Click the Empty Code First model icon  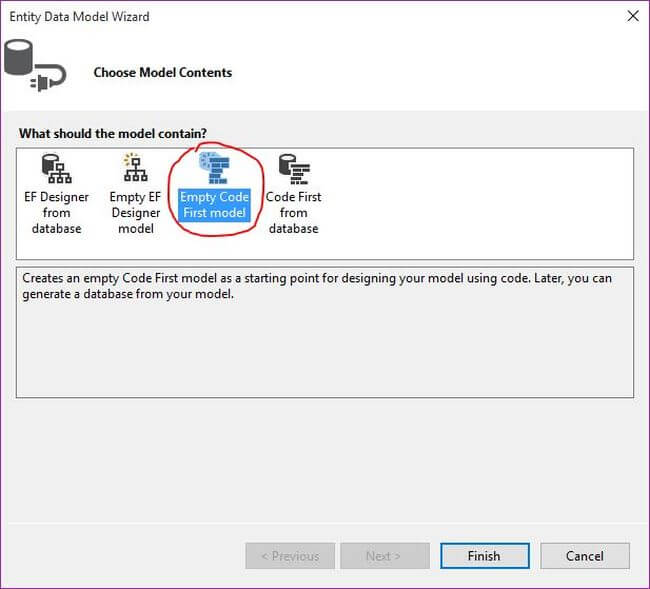click(x=214, y=169)
